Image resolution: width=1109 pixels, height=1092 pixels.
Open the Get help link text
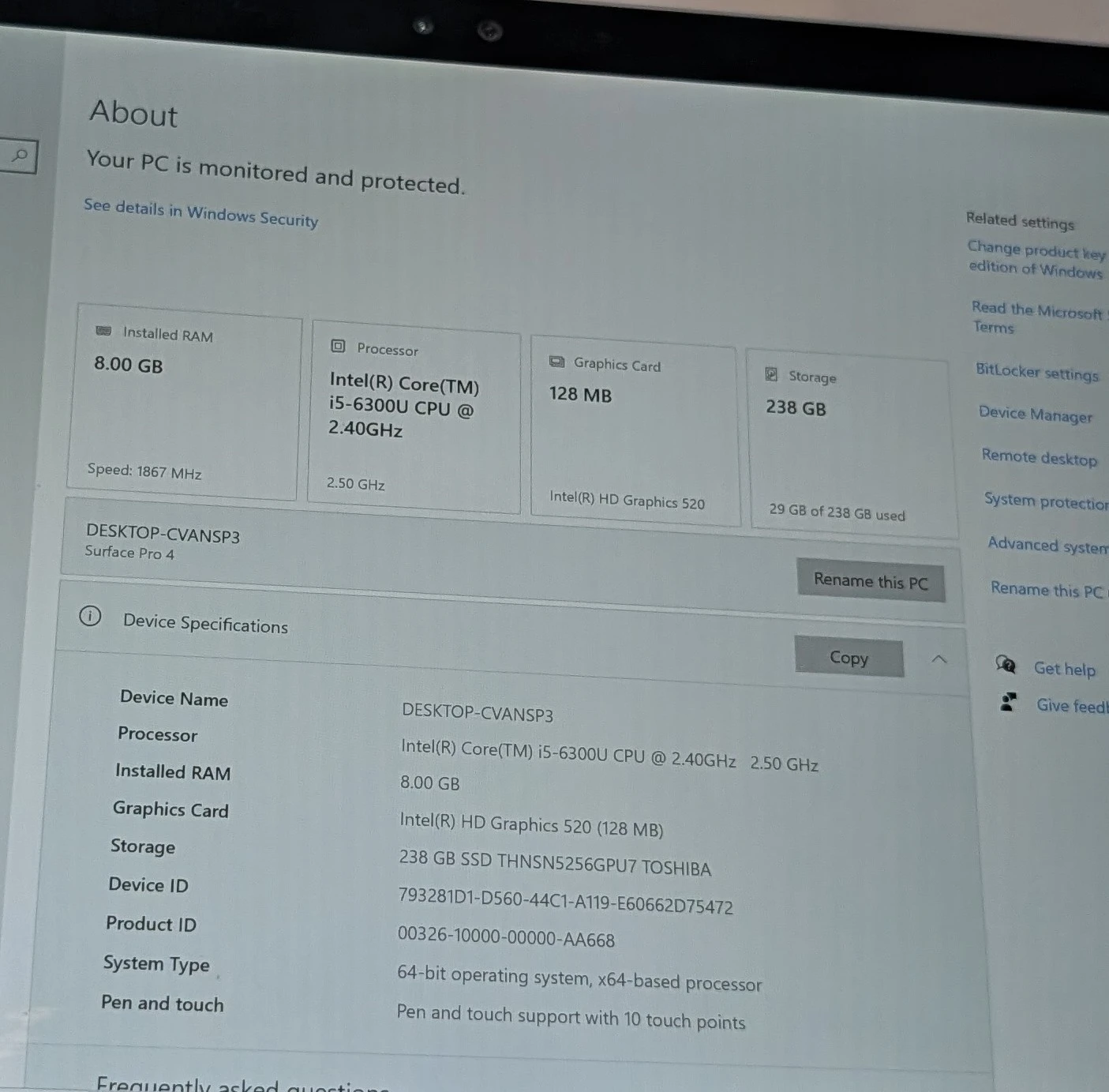(x=1065, y=669)
